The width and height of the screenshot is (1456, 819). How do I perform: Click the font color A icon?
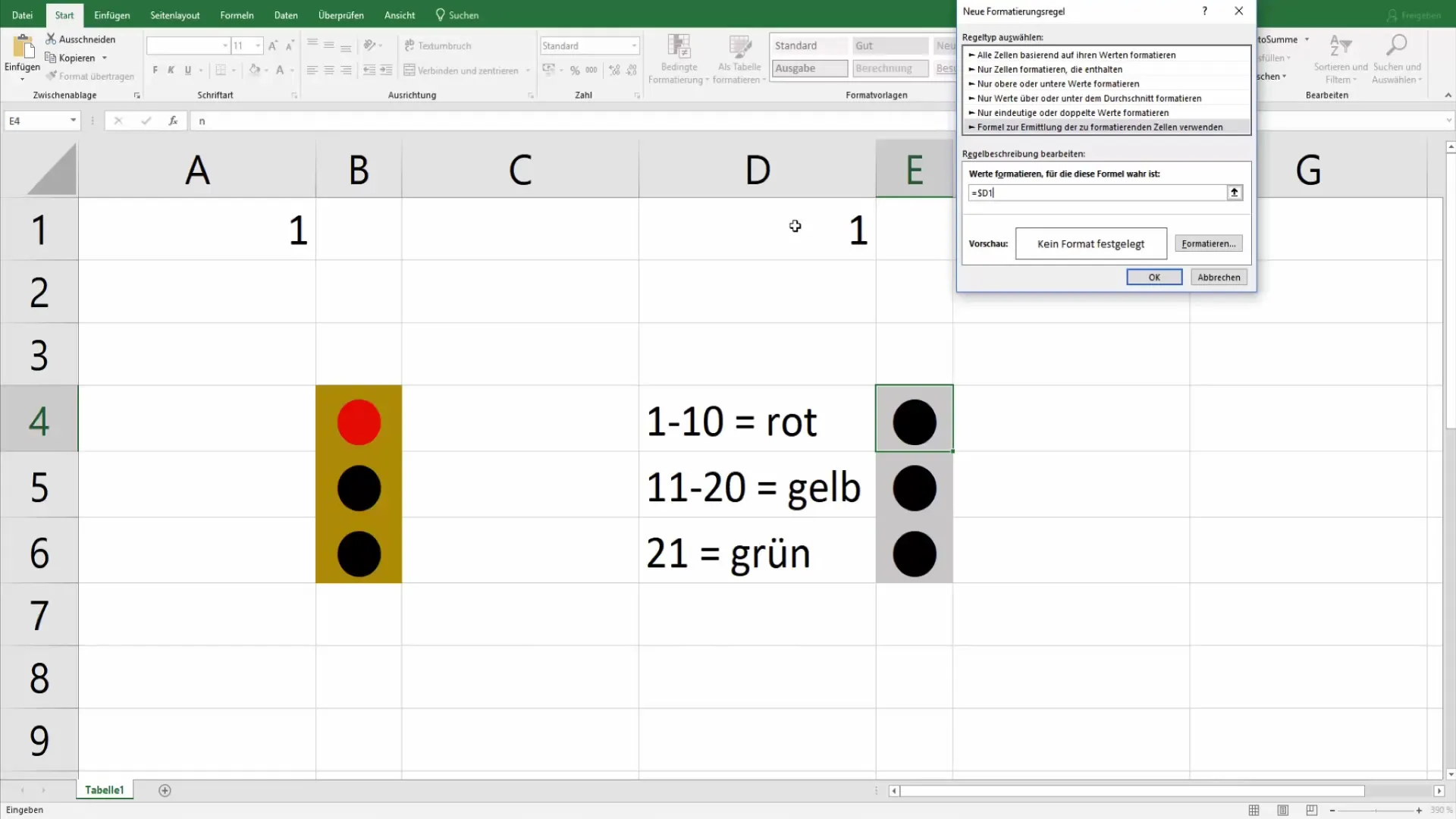(280, 70)
